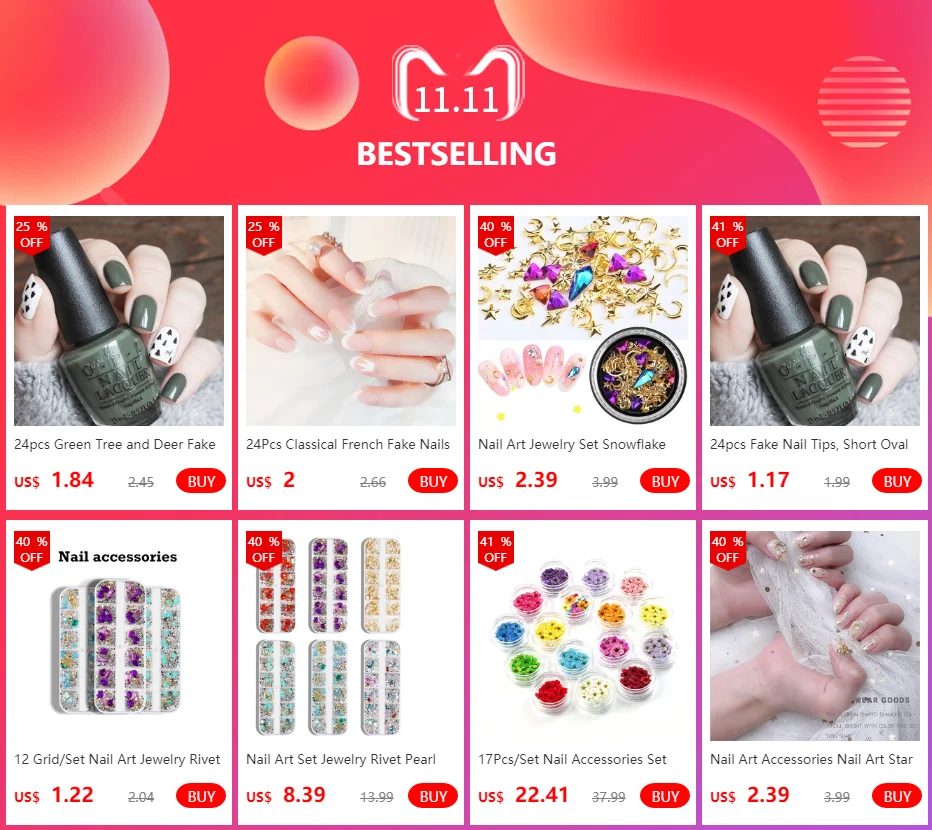Click BUY for the 22.41 accessories set
Image resolution: width=932 pixels, height=830 pixels.
click(x=665, y=796)
